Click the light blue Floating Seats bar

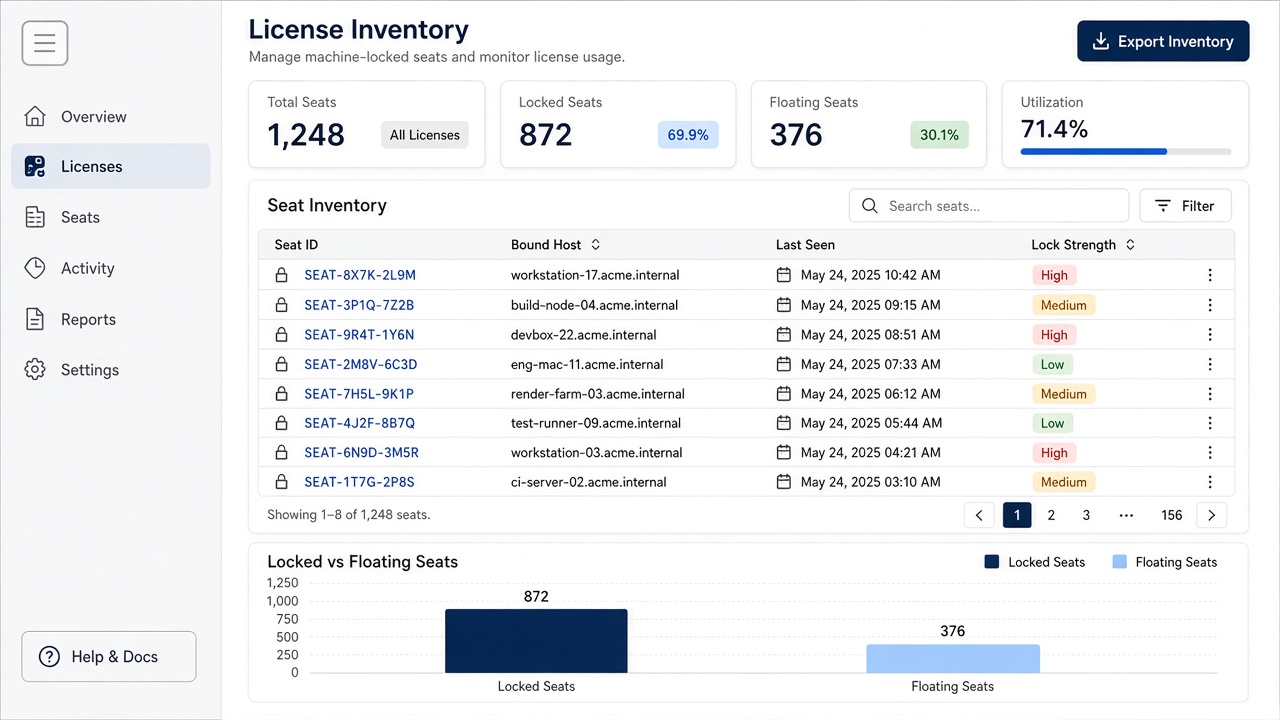[953, 659]
